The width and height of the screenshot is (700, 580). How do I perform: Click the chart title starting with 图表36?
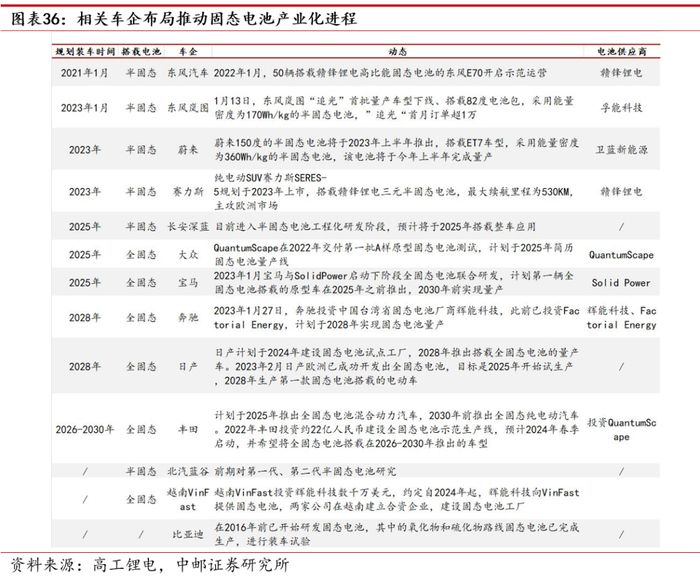[183, 19]
